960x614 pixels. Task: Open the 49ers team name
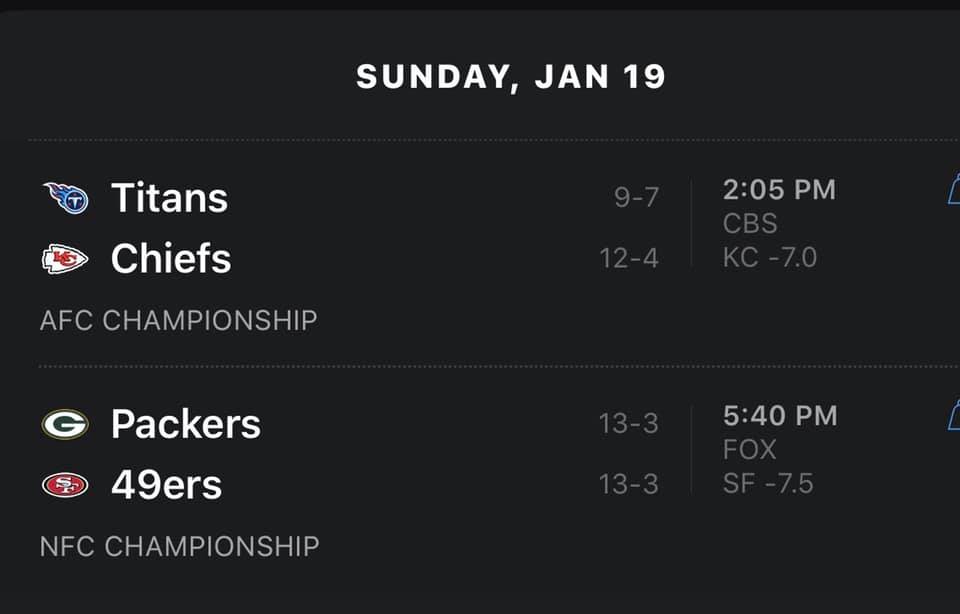pos(167,484)
